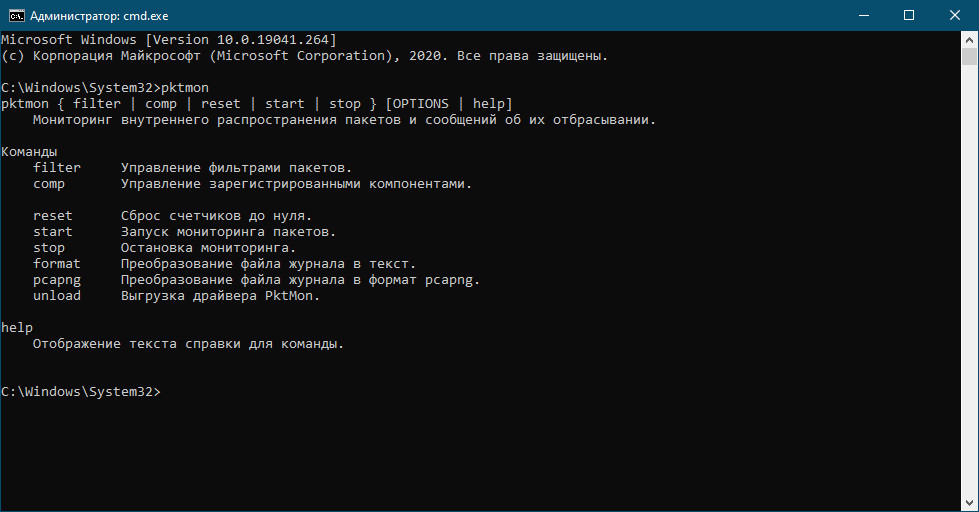Click the scrollbar up arrow
The image size is (979, 512).
969,39
